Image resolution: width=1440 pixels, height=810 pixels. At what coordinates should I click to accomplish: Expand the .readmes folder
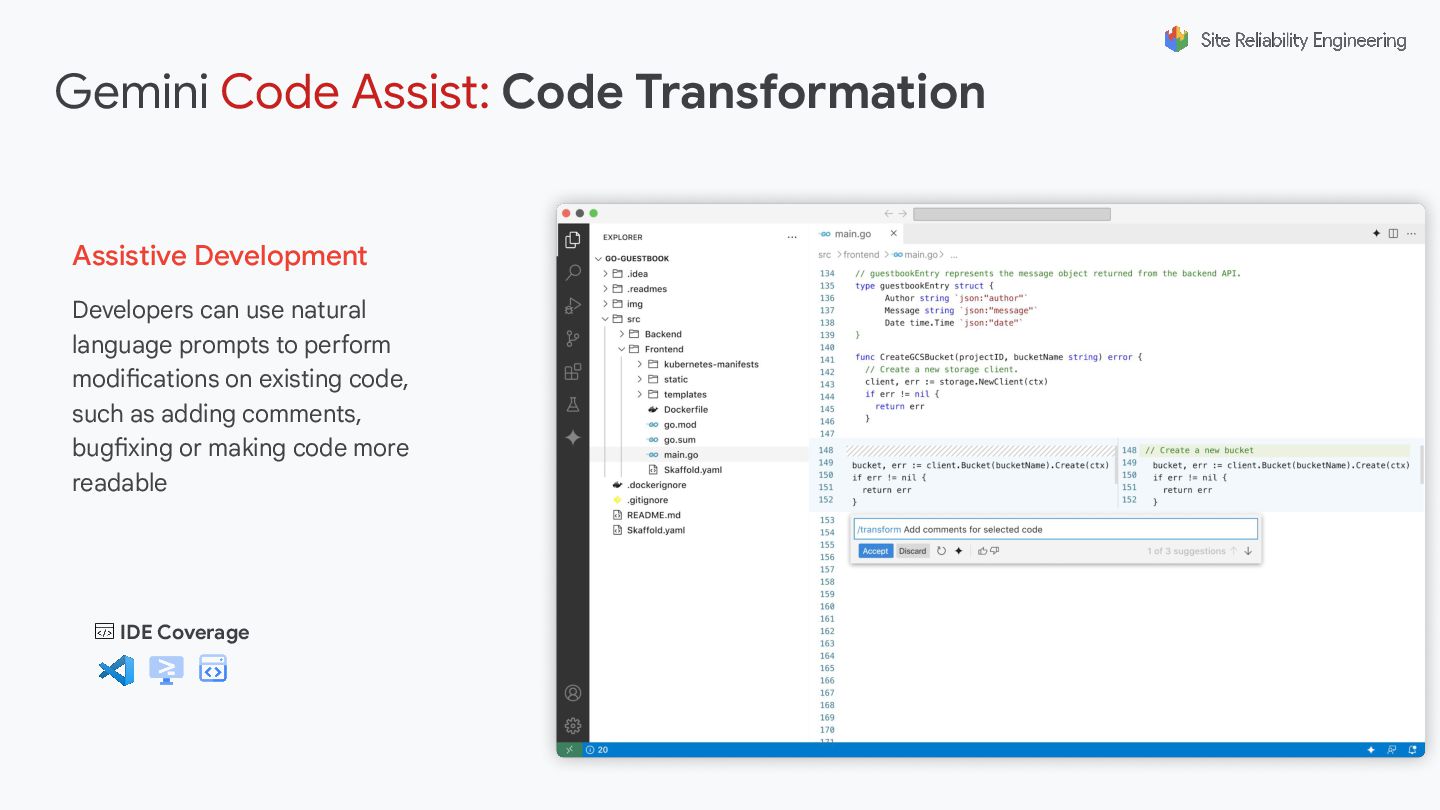[606, 289]
